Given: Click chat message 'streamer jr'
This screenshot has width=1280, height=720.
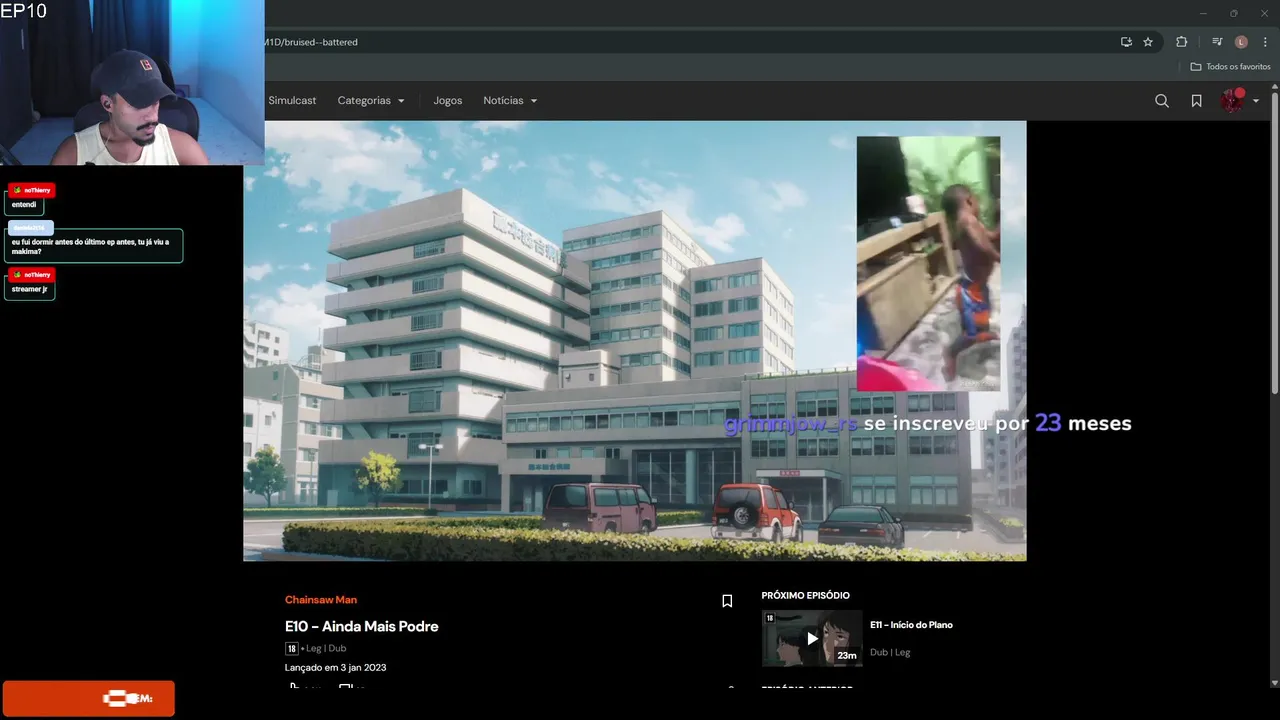Looking at the screenshot, I should coord(30,289).
